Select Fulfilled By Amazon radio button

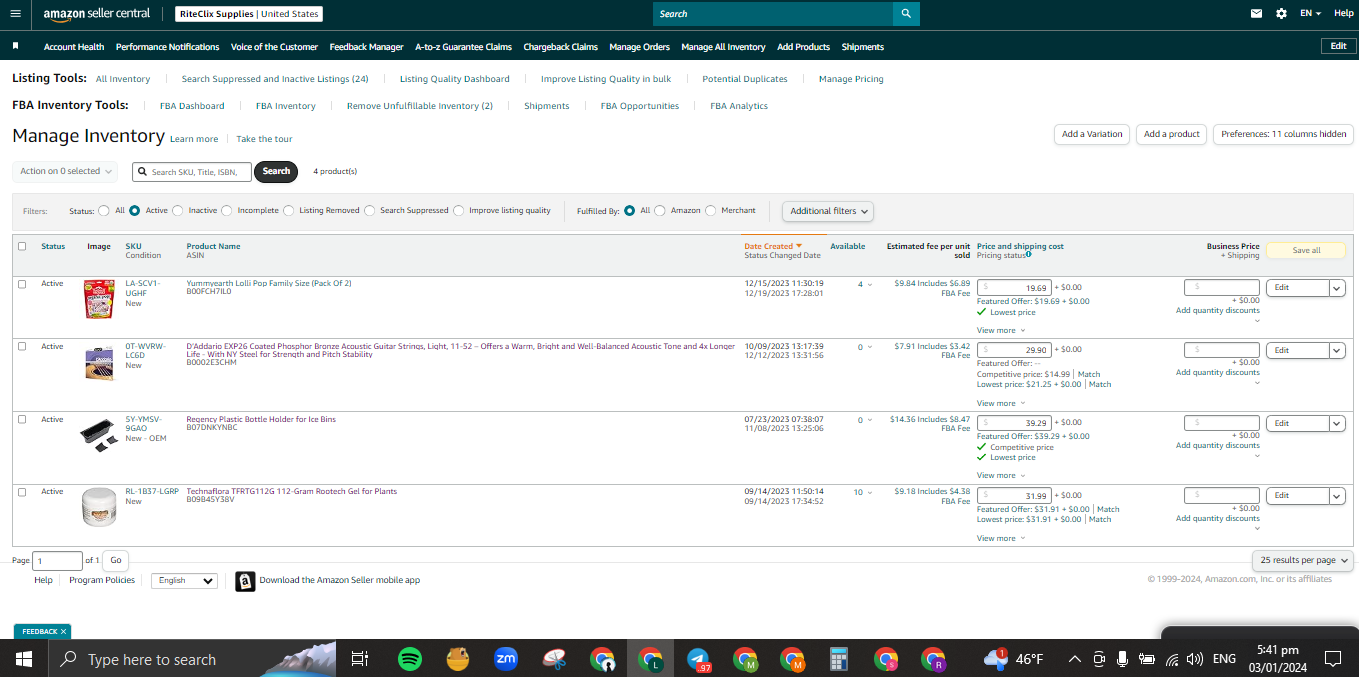(660, 211)
